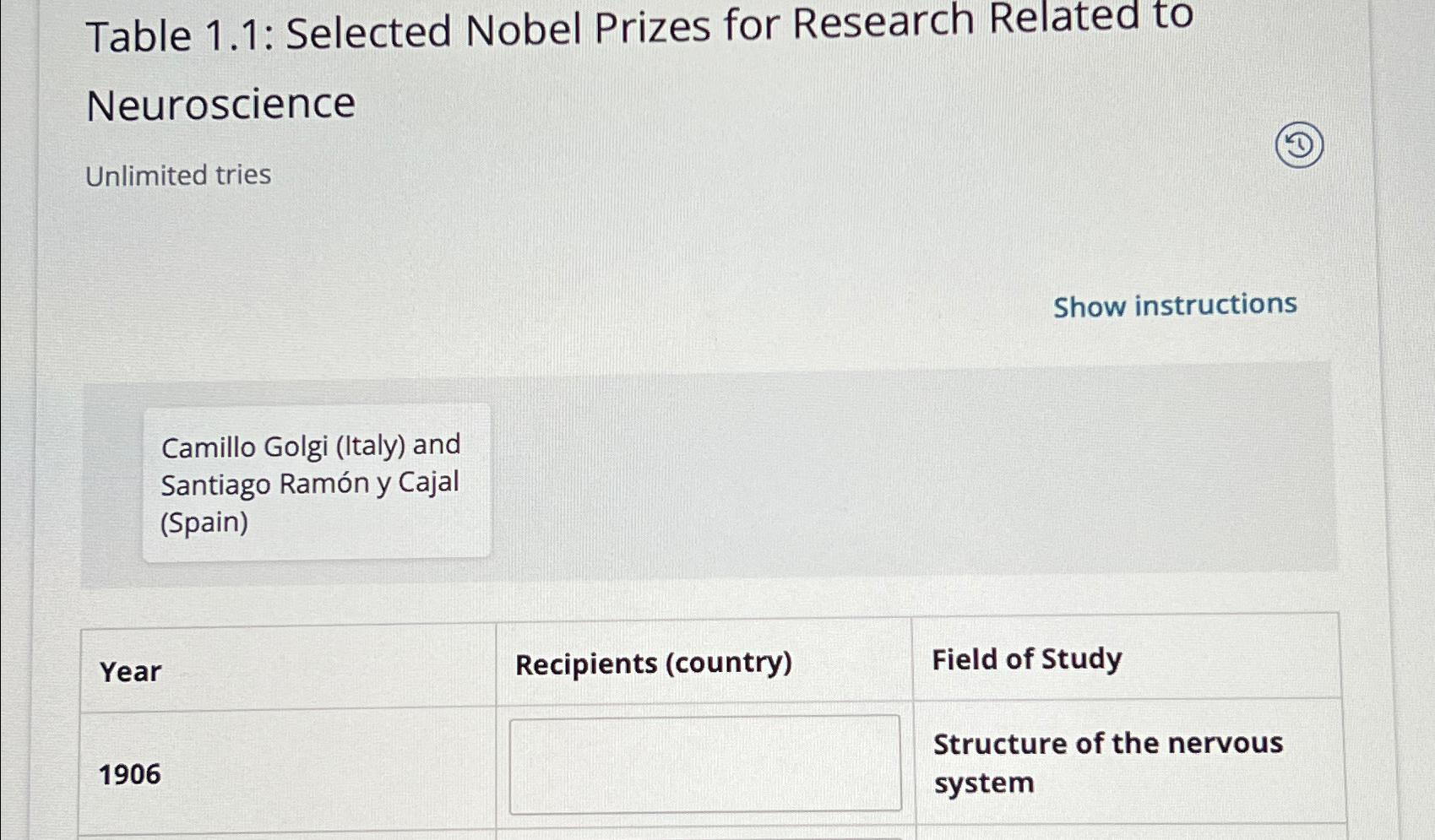
Task: Select the Unlimited tries label
Action: [177, 175]
